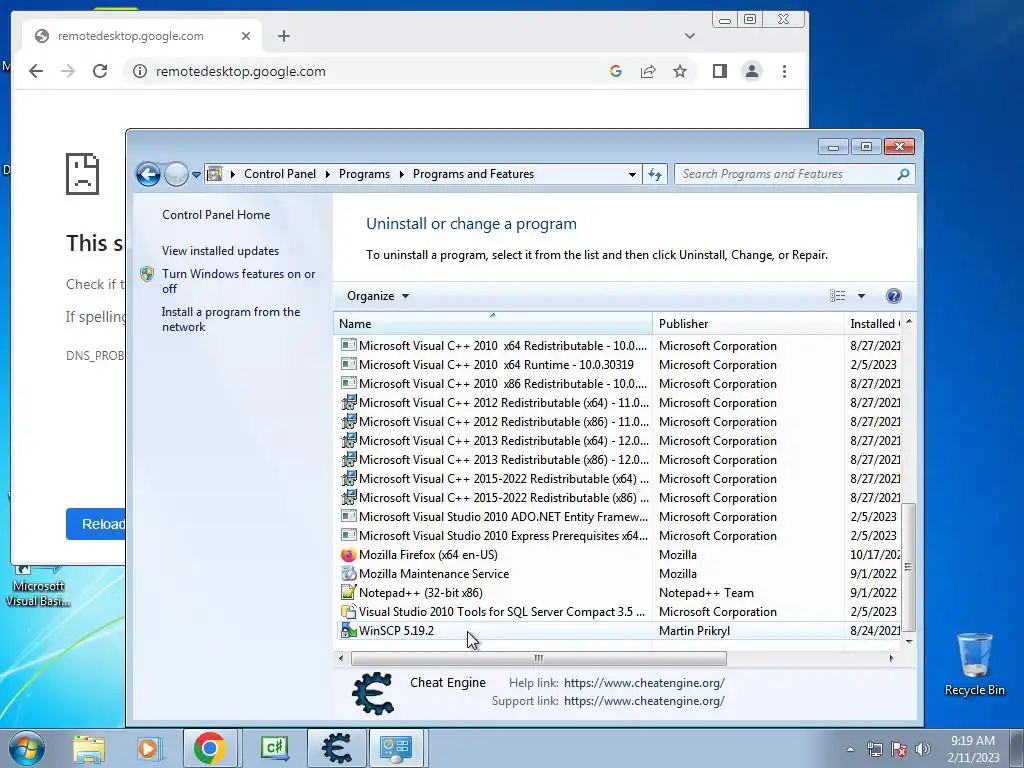
Task: Click the Notepad++ Team publisher cell
Action: point(706,593)
